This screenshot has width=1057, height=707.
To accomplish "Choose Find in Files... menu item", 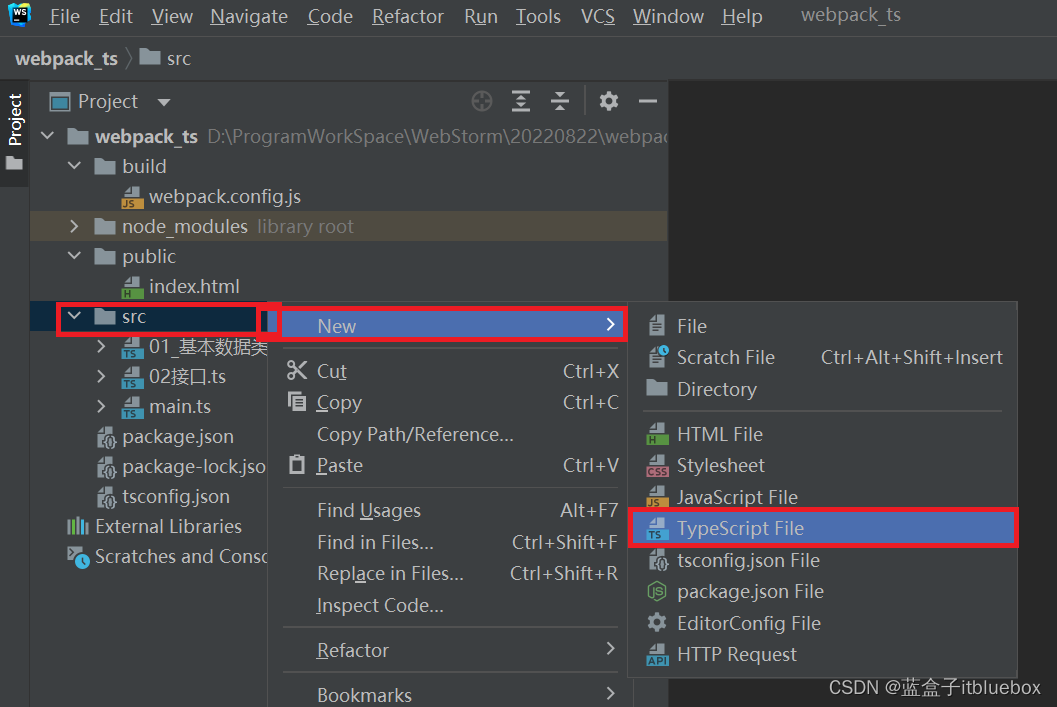I will point(451,543).
